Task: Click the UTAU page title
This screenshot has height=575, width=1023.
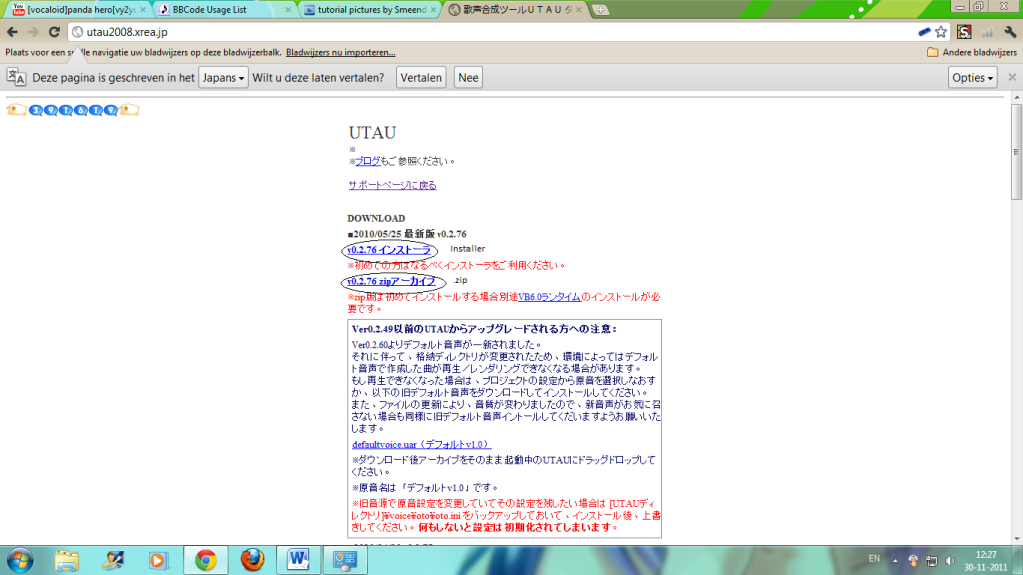Action: click(372, 132)
